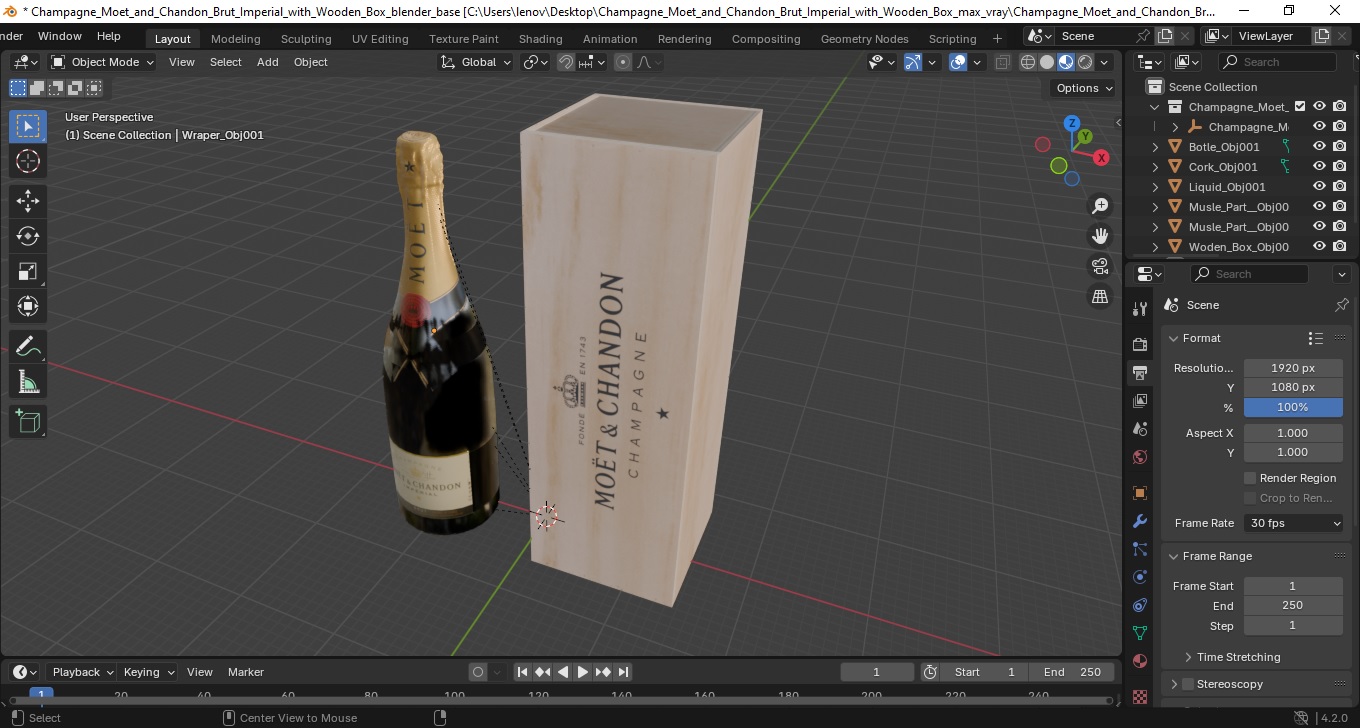The image size is (1360, 728).
Task: Open the Output properties tab
Action: click(1139, 373)
